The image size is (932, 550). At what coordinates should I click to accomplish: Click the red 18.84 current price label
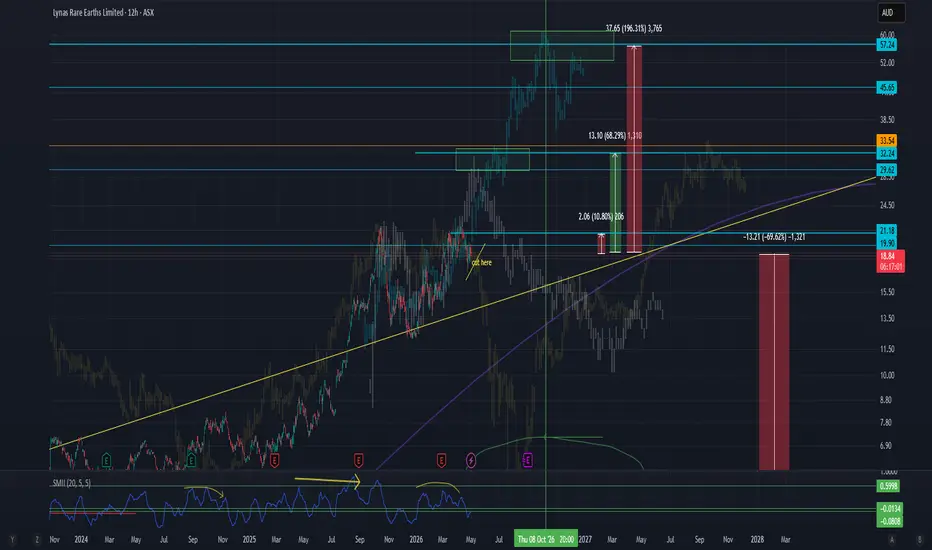point(890,261)
